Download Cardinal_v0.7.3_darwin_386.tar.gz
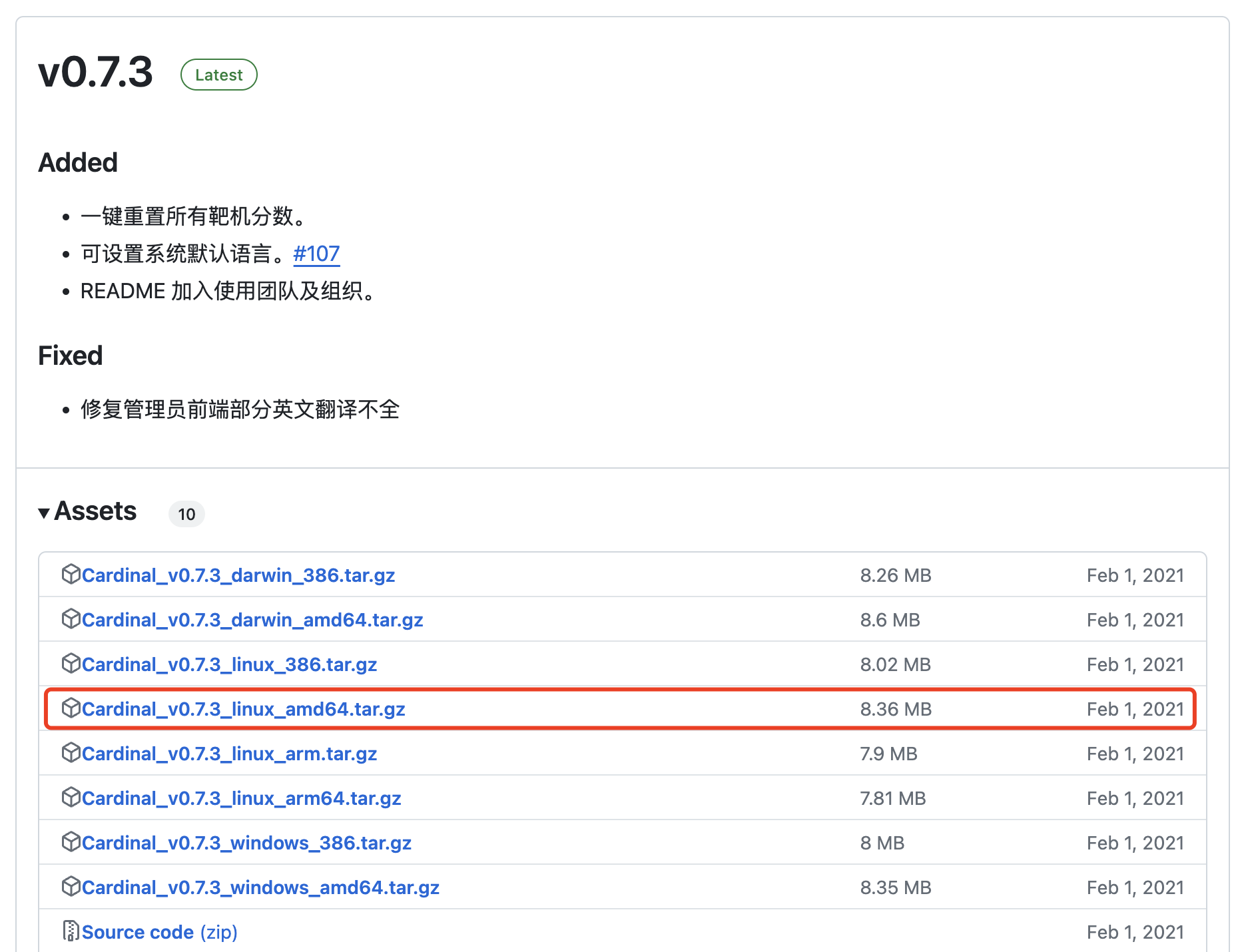Image resolution: width=1244 pixels, height=952 pixels. pyautogui.click(x=238, y=575)
